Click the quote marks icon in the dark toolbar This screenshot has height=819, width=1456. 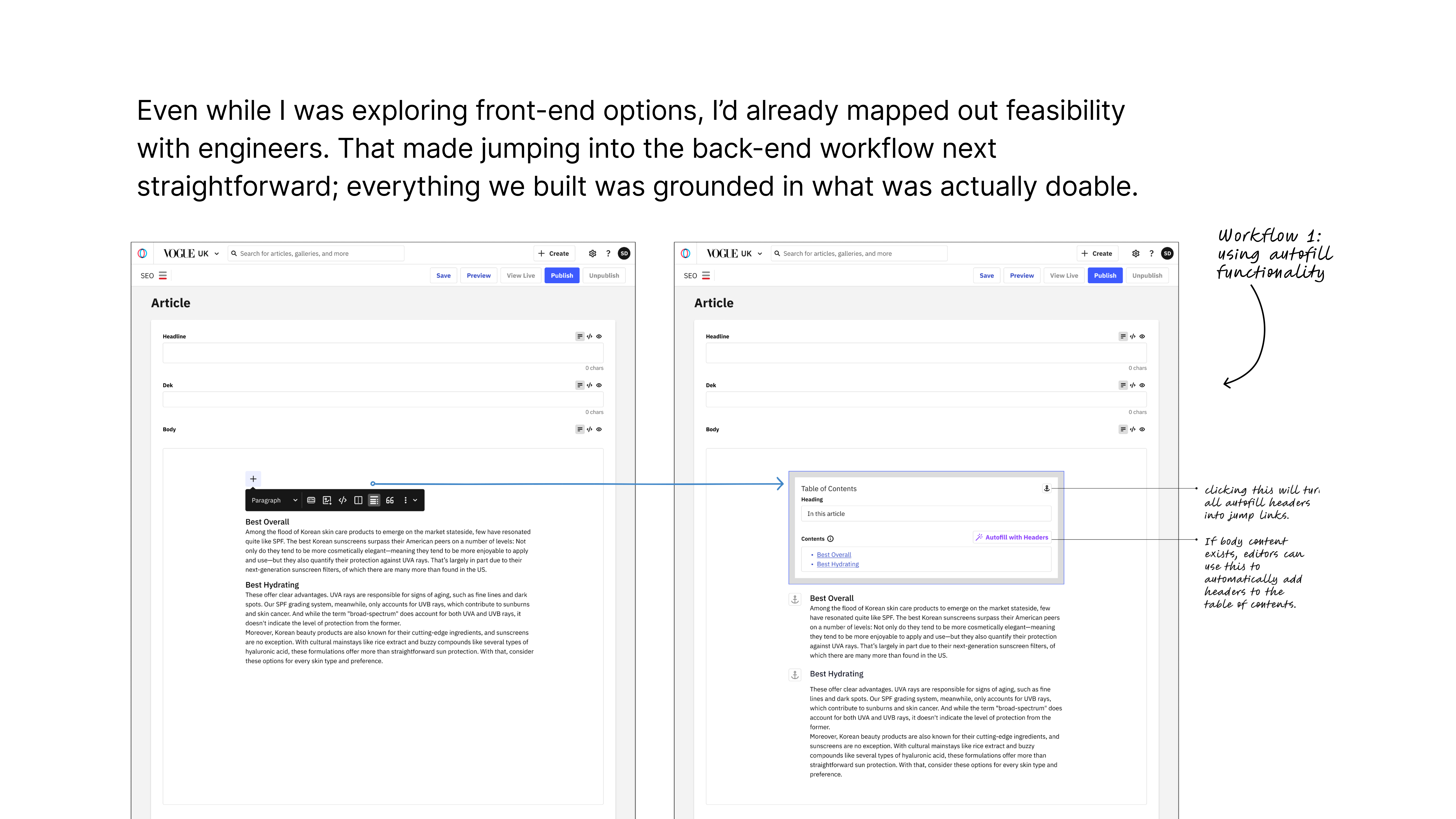390,500
